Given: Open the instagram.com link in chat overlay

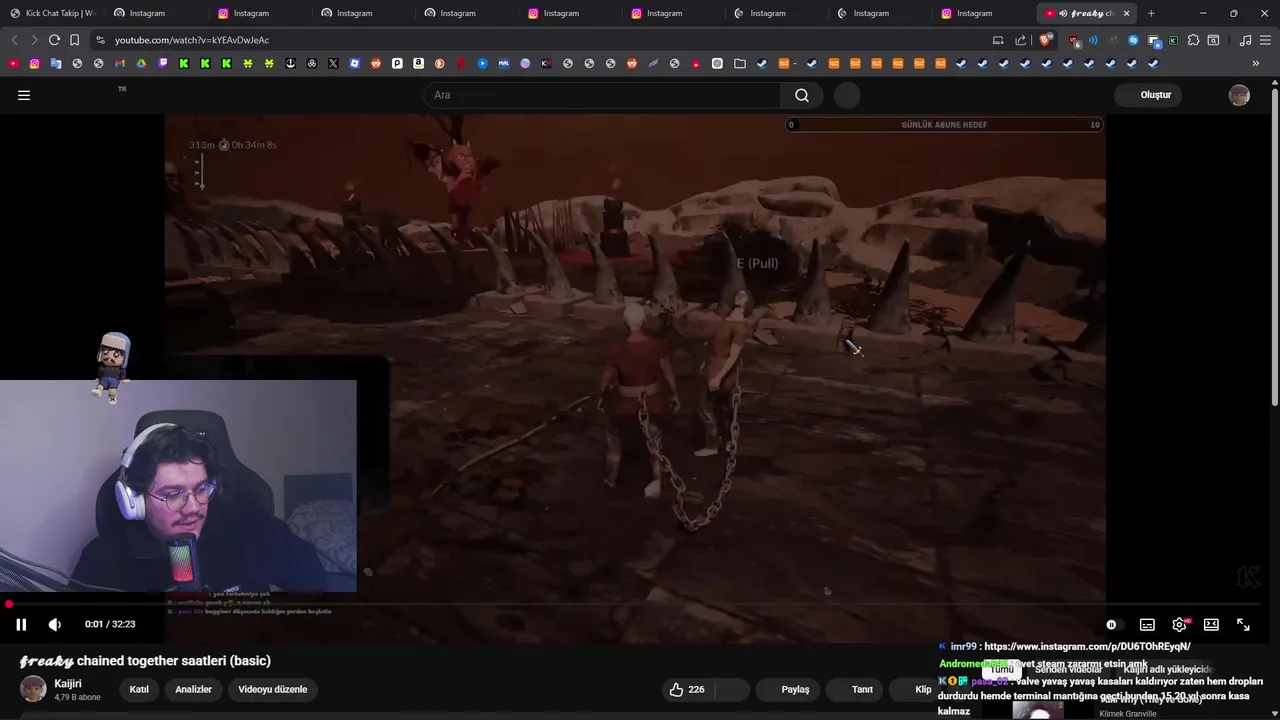Looking at the screenshot, I should point(1087,647).
